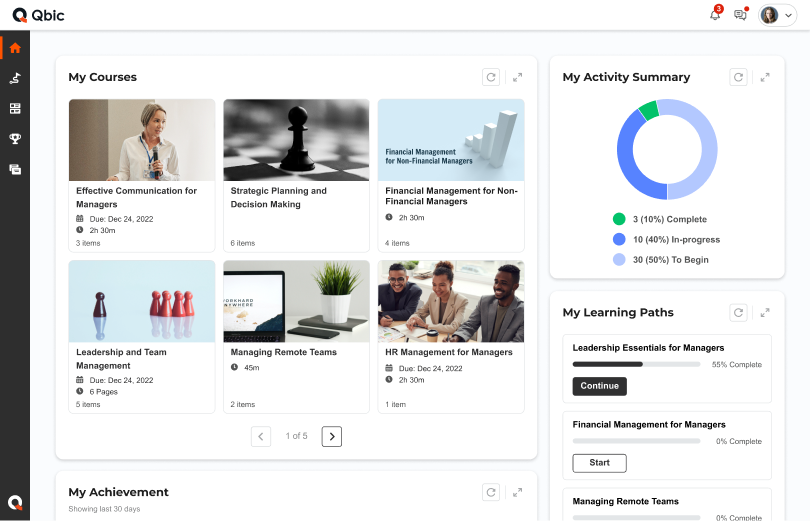This screenshot has width=811, height=521.
Task: Expand the My Activity Summary panel
Action: pos(764,77)
